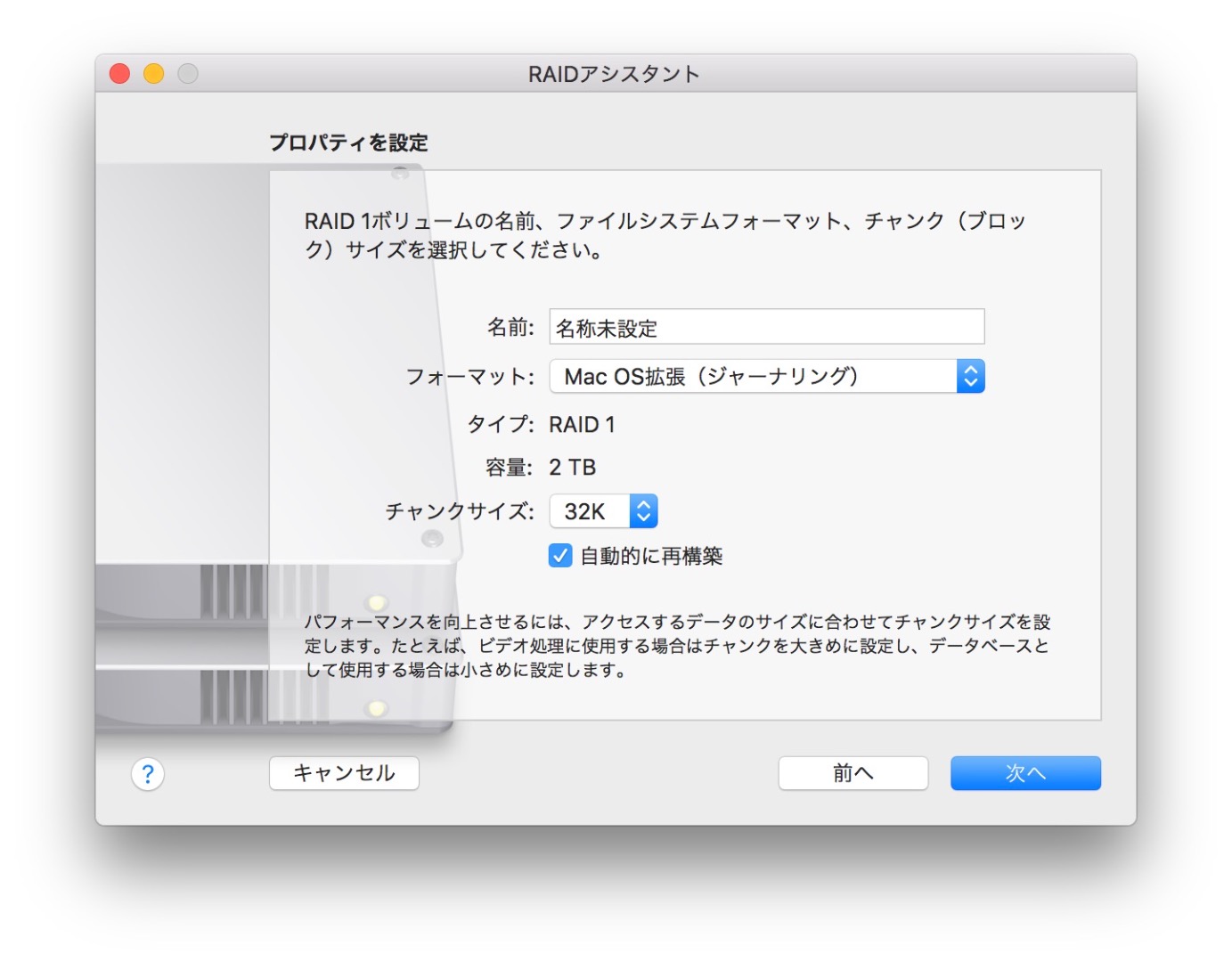Click the タイプ: label
The height and width of the screenshot is (962, 1232).
[501, 425]
